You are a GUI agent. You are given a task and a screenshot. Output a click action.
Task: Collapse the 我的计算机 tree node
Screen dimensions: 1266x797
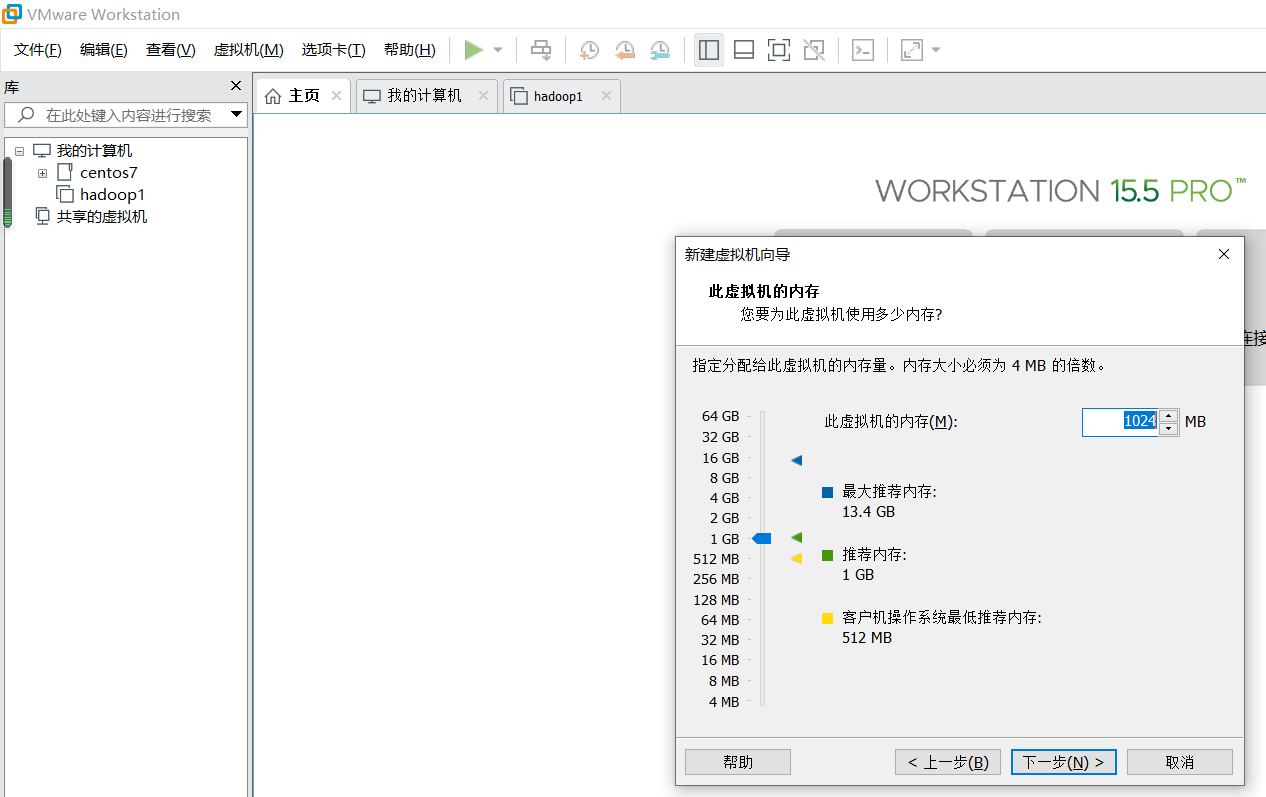click(x=19, y=151)
